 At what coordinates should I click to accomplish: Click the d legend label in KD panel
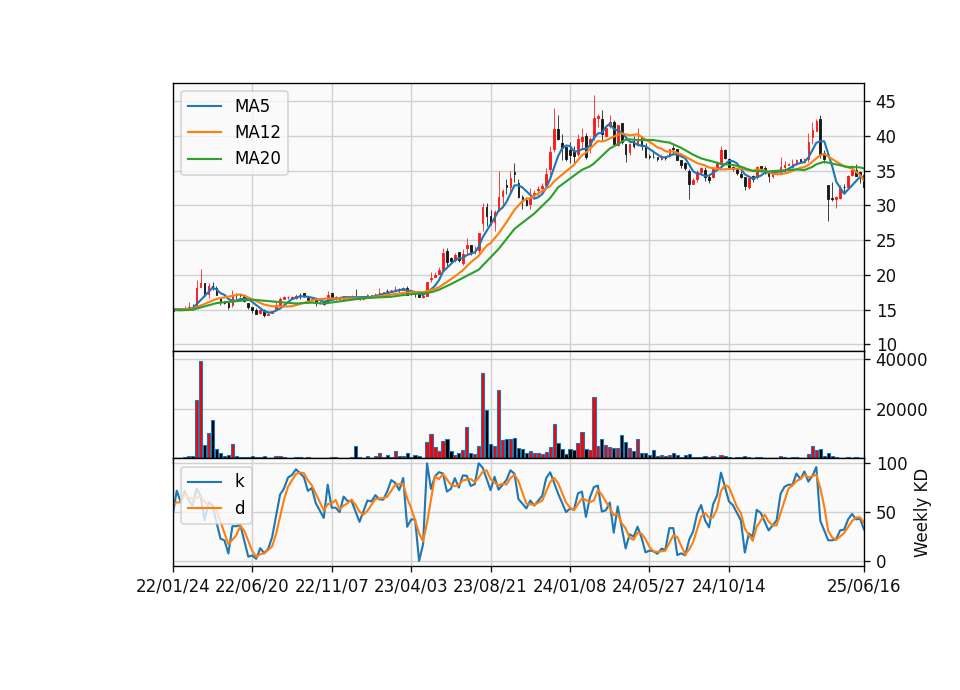pos(239,508)
